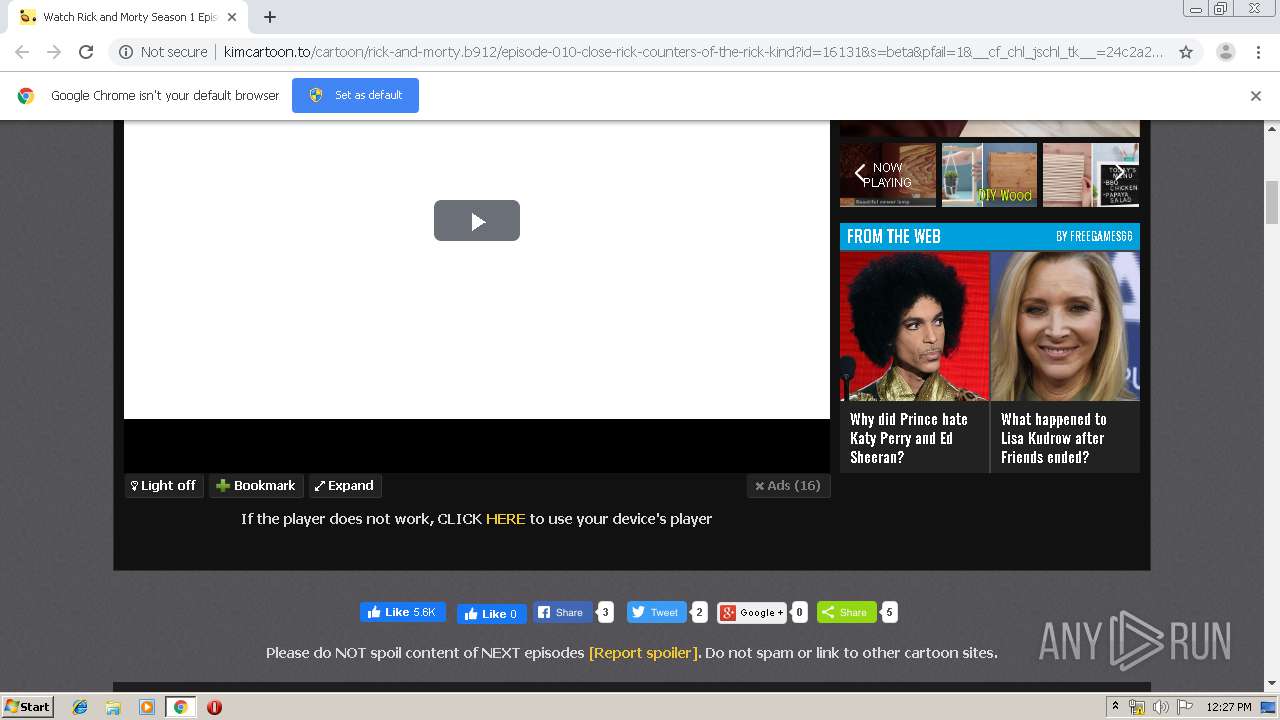
Task: Set Chrome as default browser
Action: click(x=355, y=95)
